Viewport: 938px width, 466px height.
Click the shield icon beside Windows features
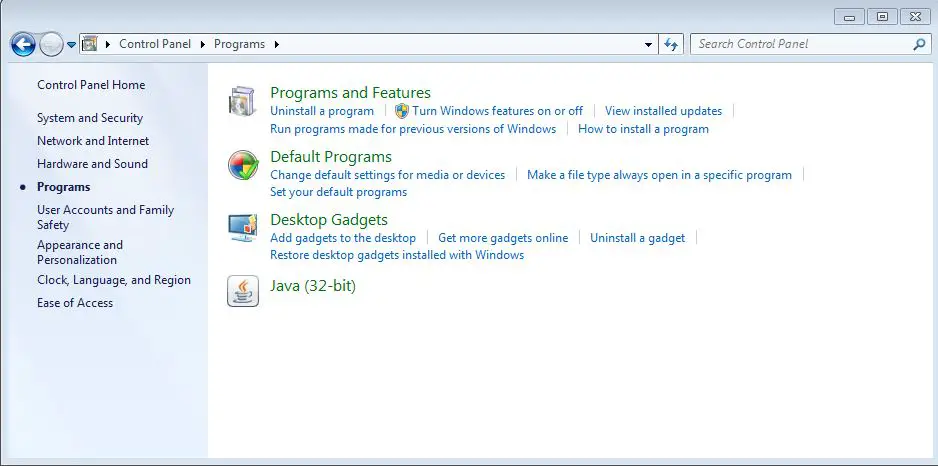point(402,111)
